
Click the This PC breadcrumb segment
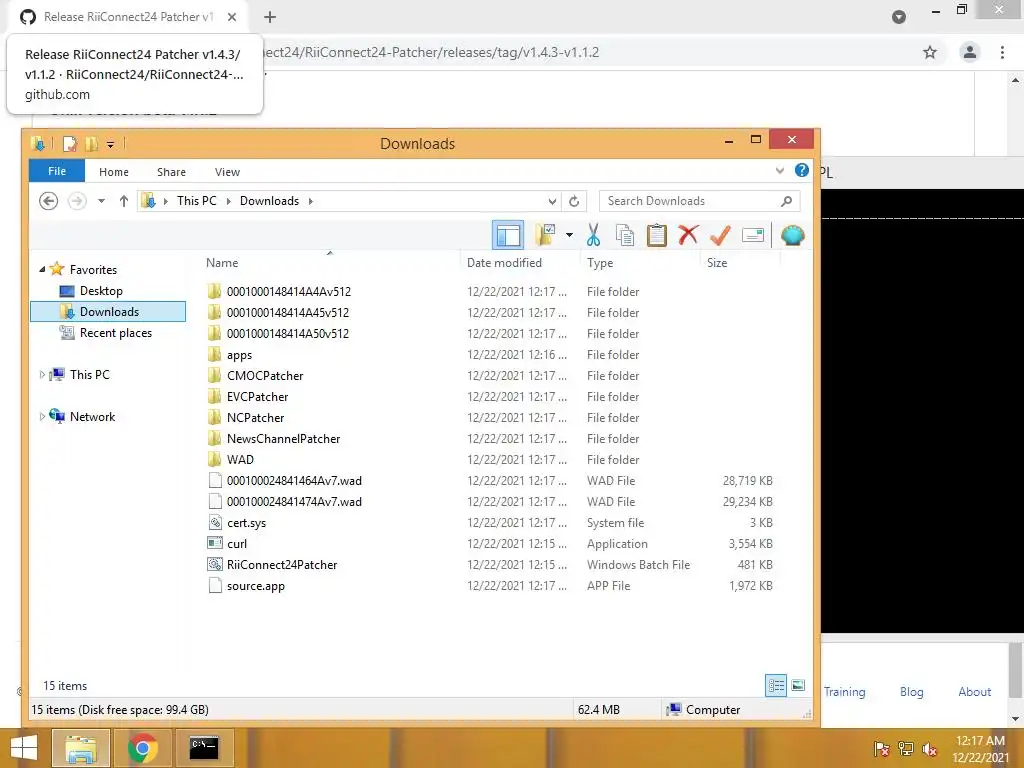pyautogui.click(x=197, y=201)
